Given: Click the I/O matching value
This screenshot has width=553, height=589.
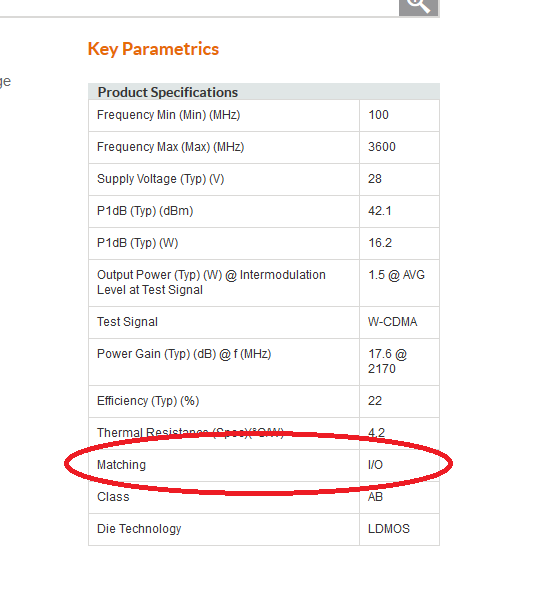Looking at the screenshot, I should (x=375, y=465).
